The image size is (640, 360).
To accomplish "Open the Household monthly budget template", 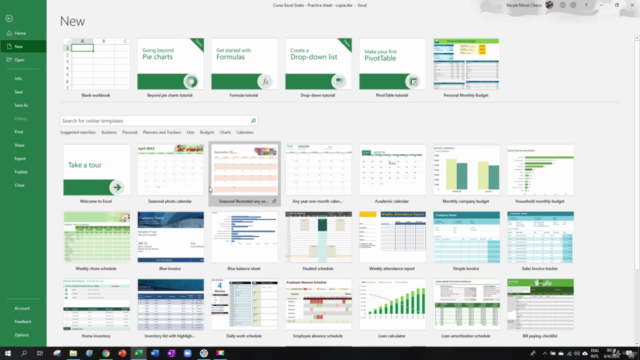I will 540,174.
